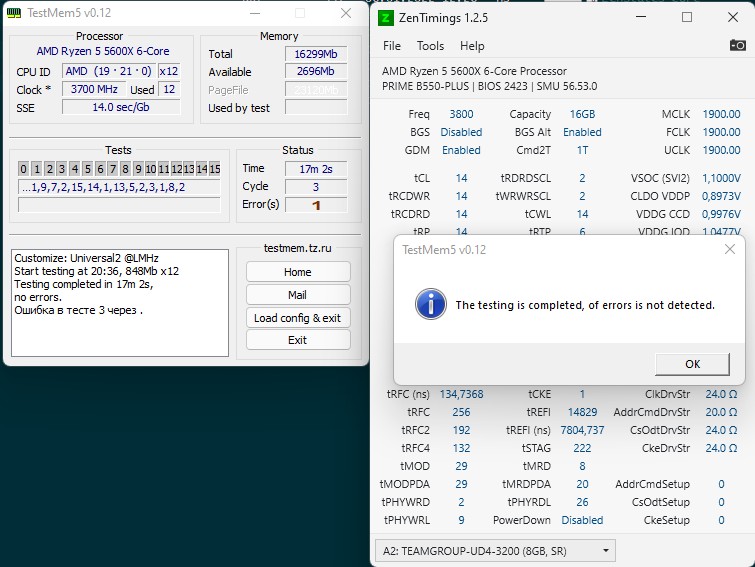Click the tREFI 14829 value
Screen dimensions: 755x567
click(582, 412)
